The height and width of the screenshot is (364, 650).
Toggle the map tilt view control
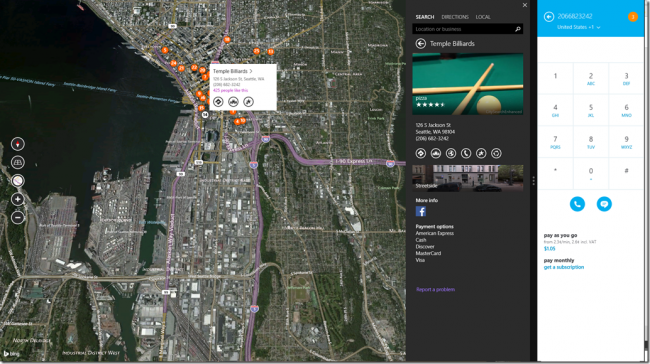coord(17,163)
